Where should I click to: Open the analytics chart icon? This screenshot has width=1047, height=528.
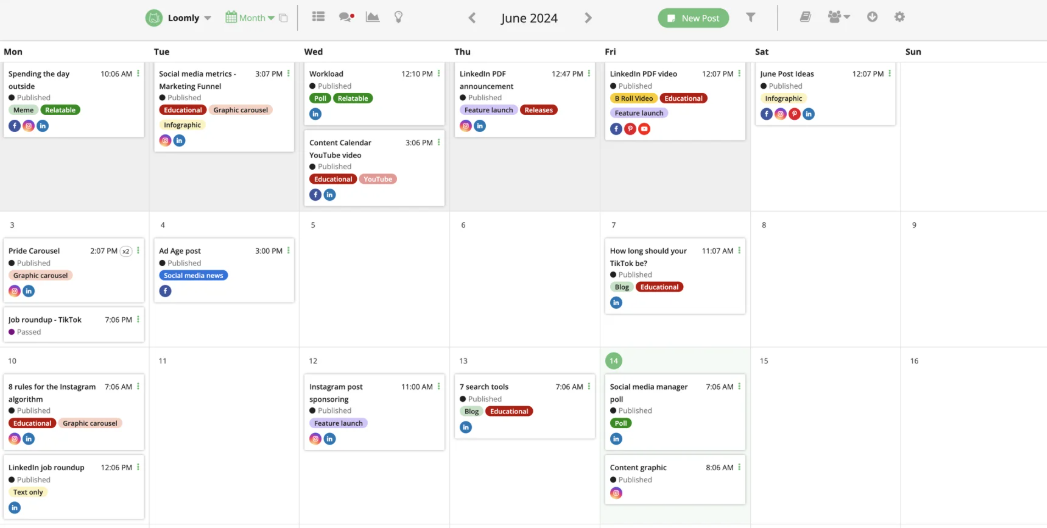coord(373,17)
